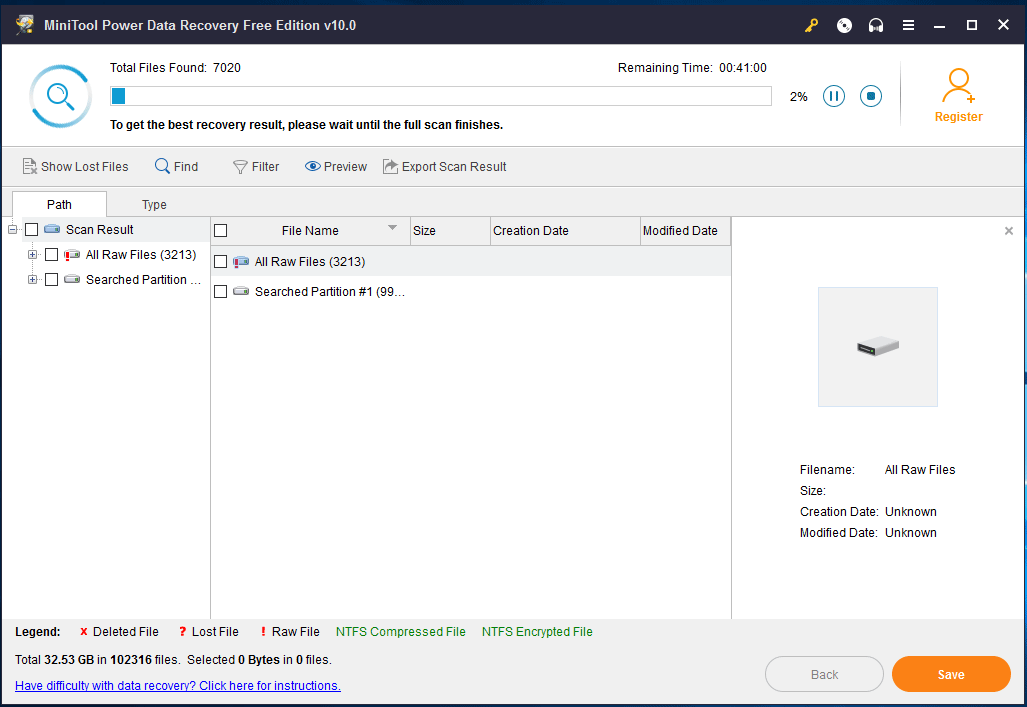This screenshot has width=1027, height=707.
Task: Click the headphones support icon
Action: pyautogui.click(x=876, y=26)
